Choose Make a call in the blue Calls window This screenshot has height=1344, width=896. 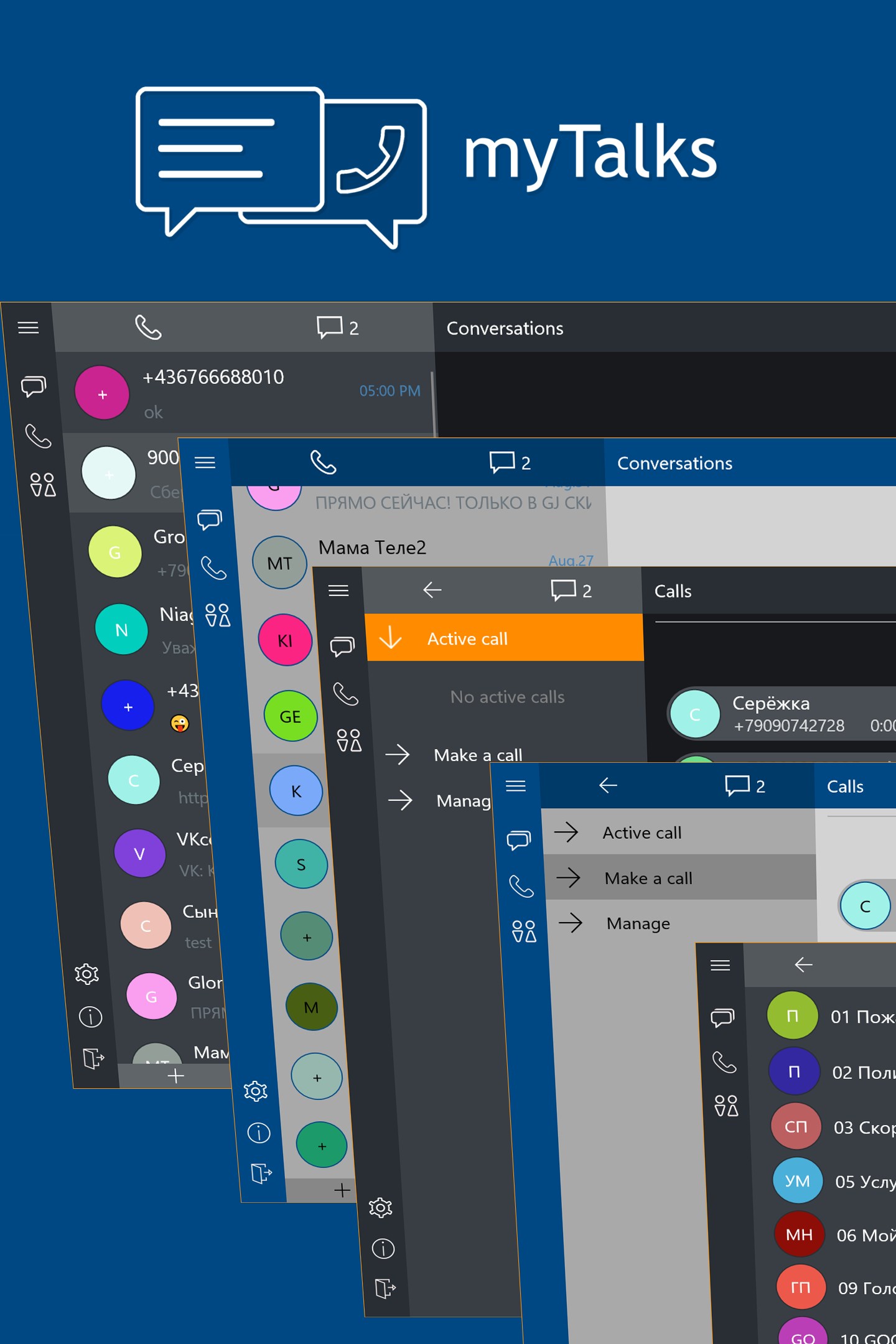click(681, 877)
